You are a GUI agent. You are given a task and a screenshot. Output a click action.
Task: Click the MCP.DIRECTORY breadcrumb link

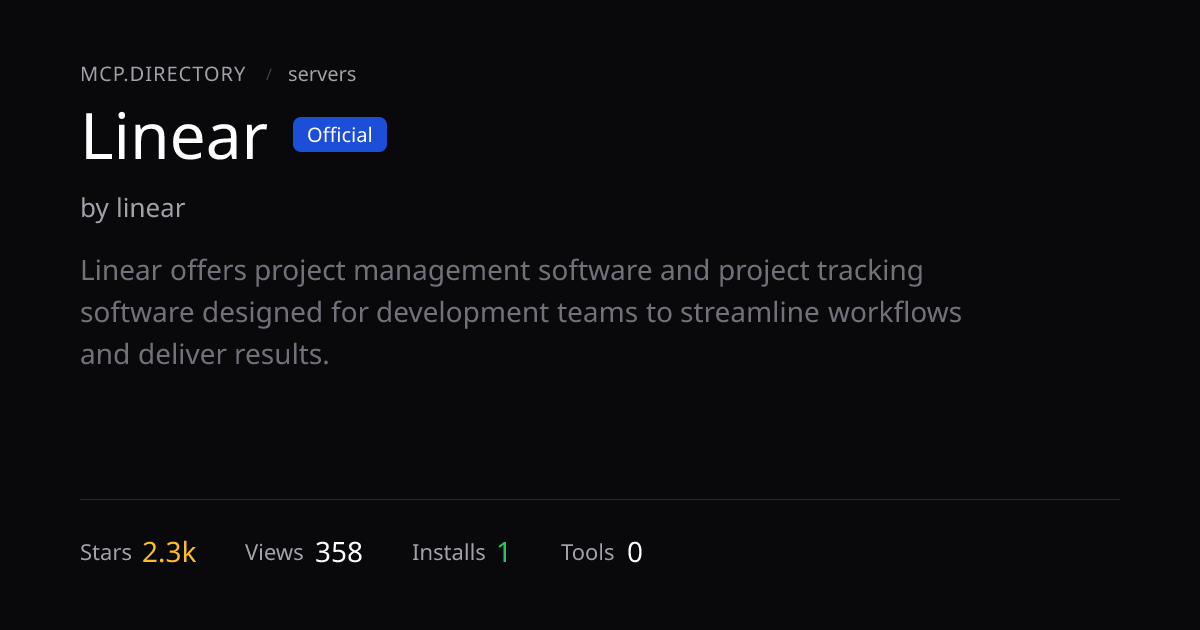pyautogui.click(x=163, y=74)
